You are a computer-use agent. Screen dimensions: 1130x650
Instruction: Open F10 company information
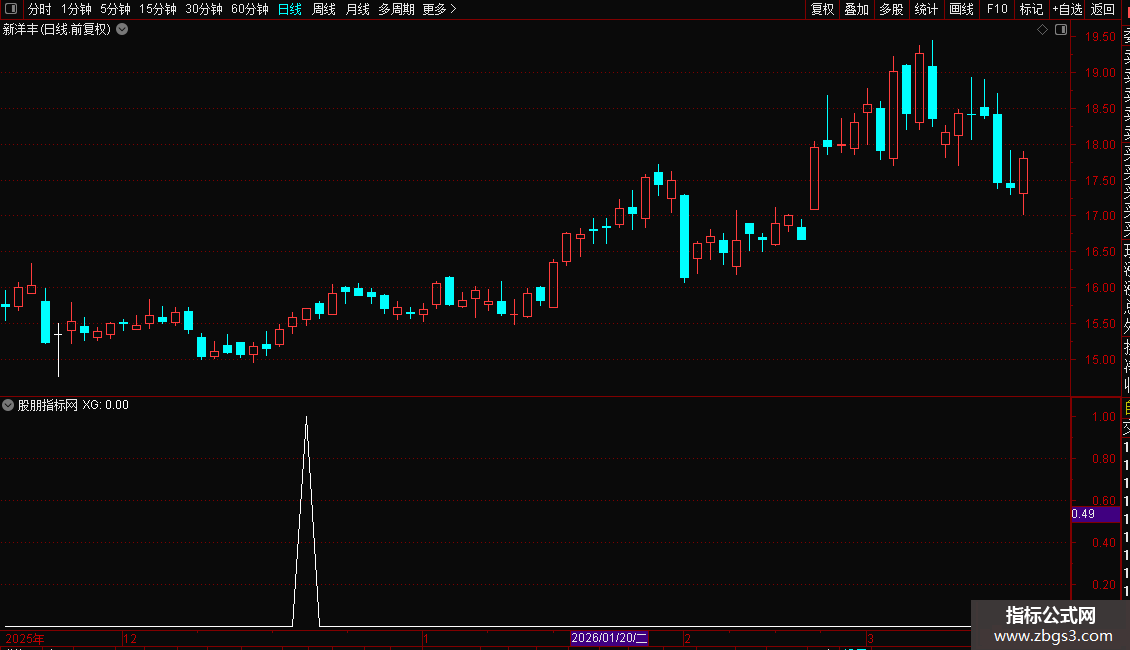pyautogui.click(x=997, y=9)
